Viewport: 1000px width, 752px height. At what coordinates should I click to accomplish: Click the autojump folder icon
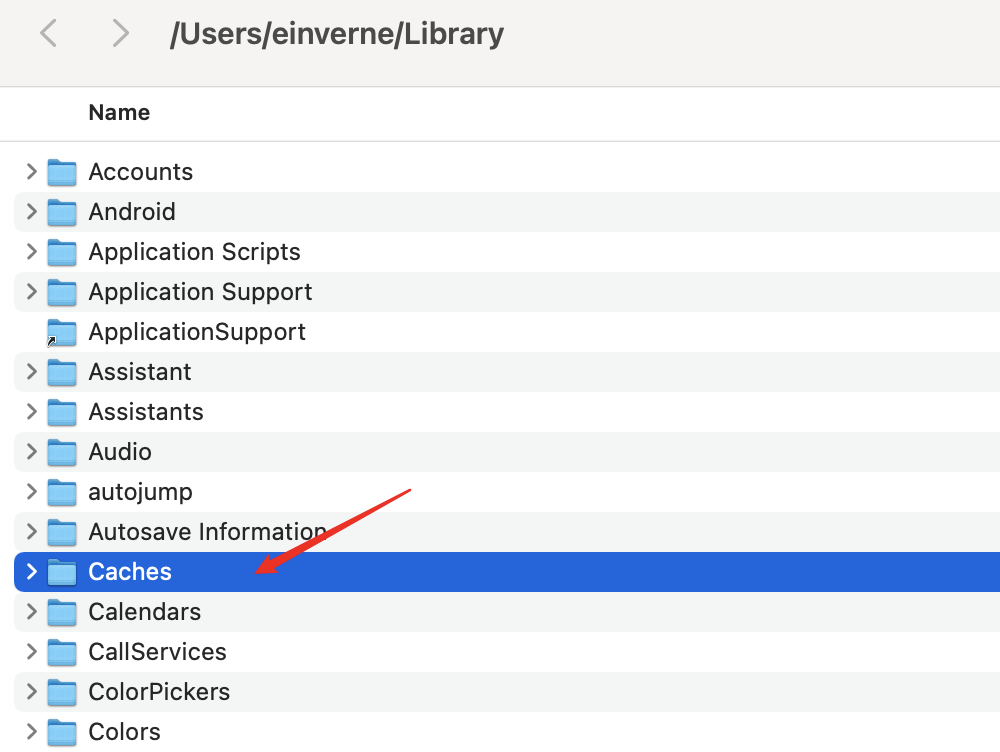coord(62,492)
